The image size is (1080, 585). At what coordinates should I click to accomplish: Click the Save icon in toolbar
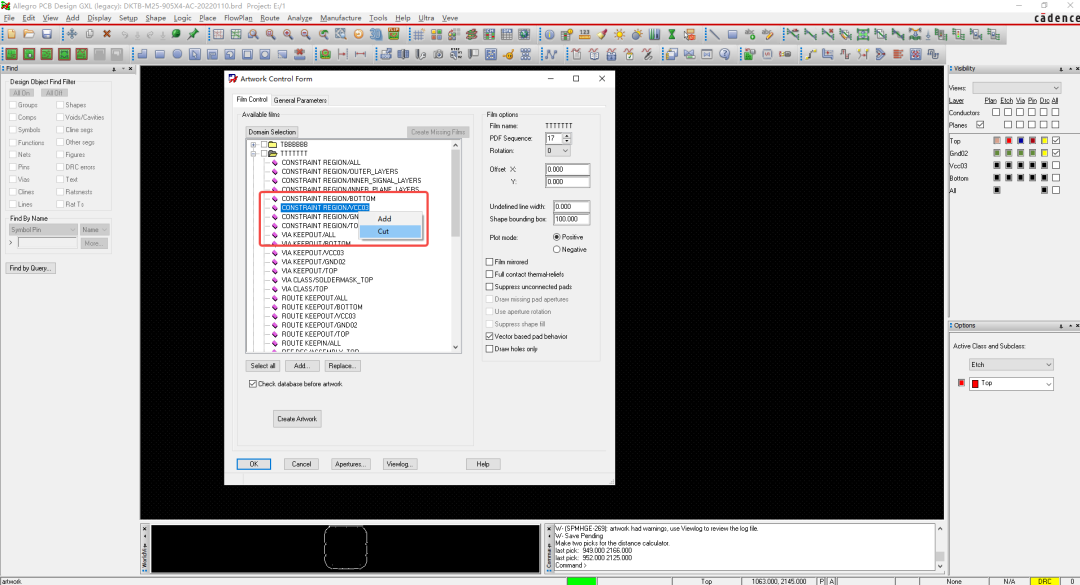[47, 34]
